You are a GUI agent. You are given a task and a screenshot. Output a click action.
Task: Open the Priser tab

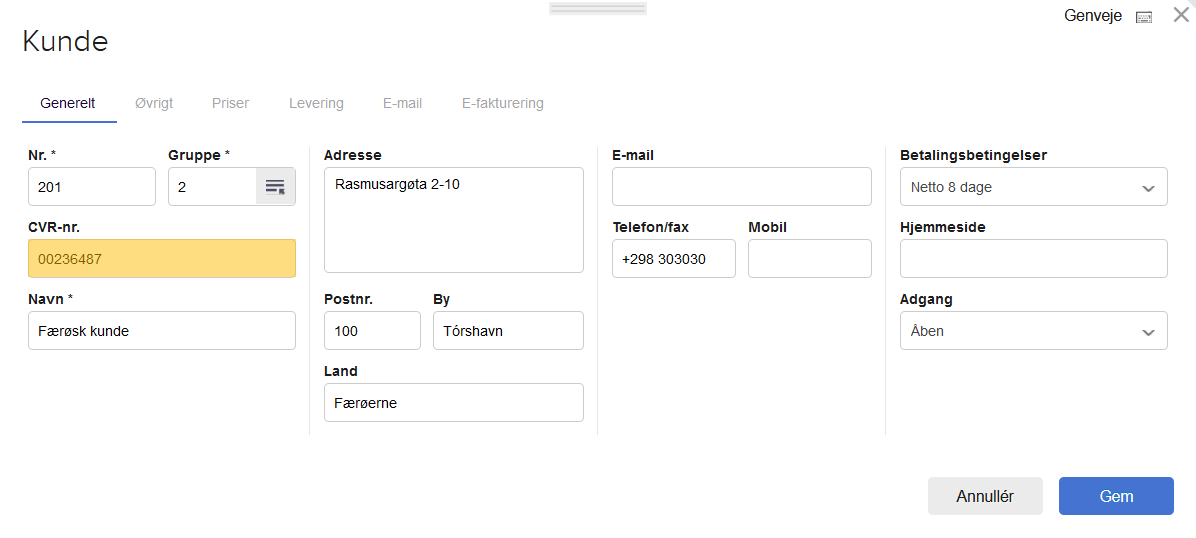coord(230,103)
